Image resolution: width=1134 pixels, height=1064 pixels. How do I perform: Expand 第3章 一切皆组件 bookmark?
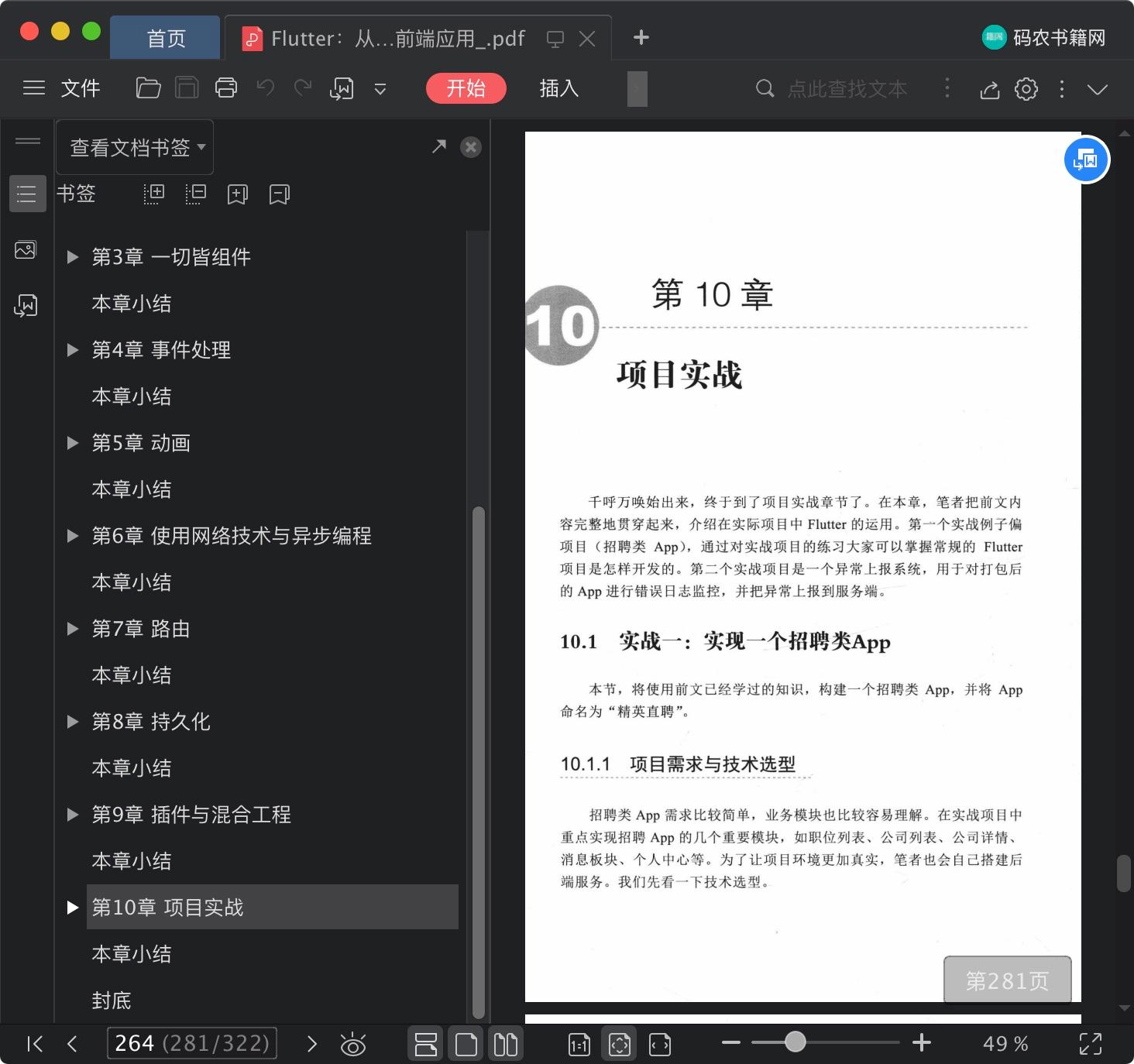point(73,257)
